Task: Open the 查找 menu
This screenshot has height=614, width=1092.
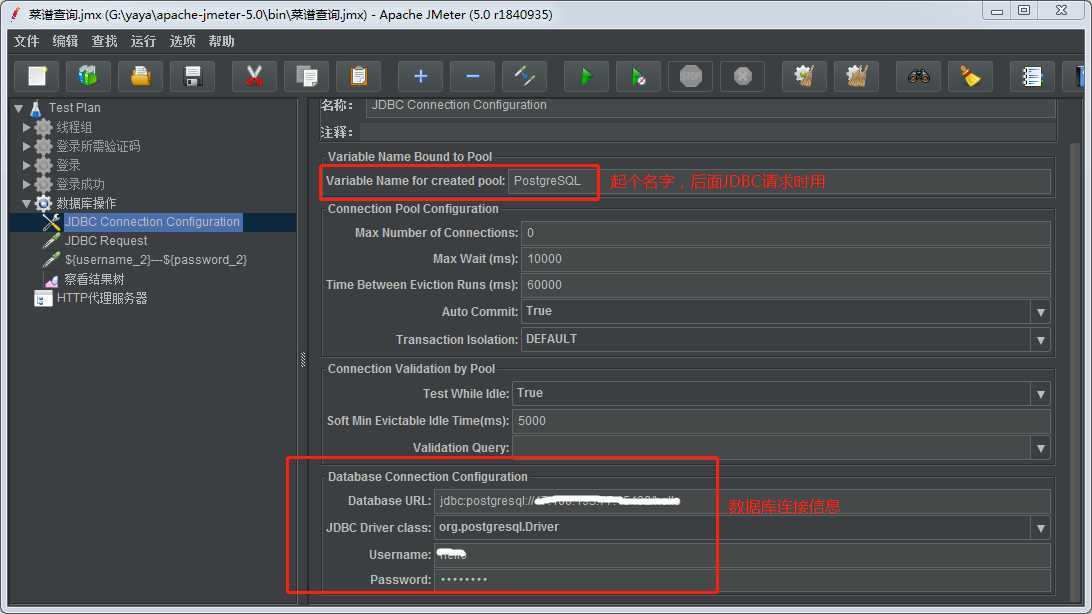Action: (104, 41)
